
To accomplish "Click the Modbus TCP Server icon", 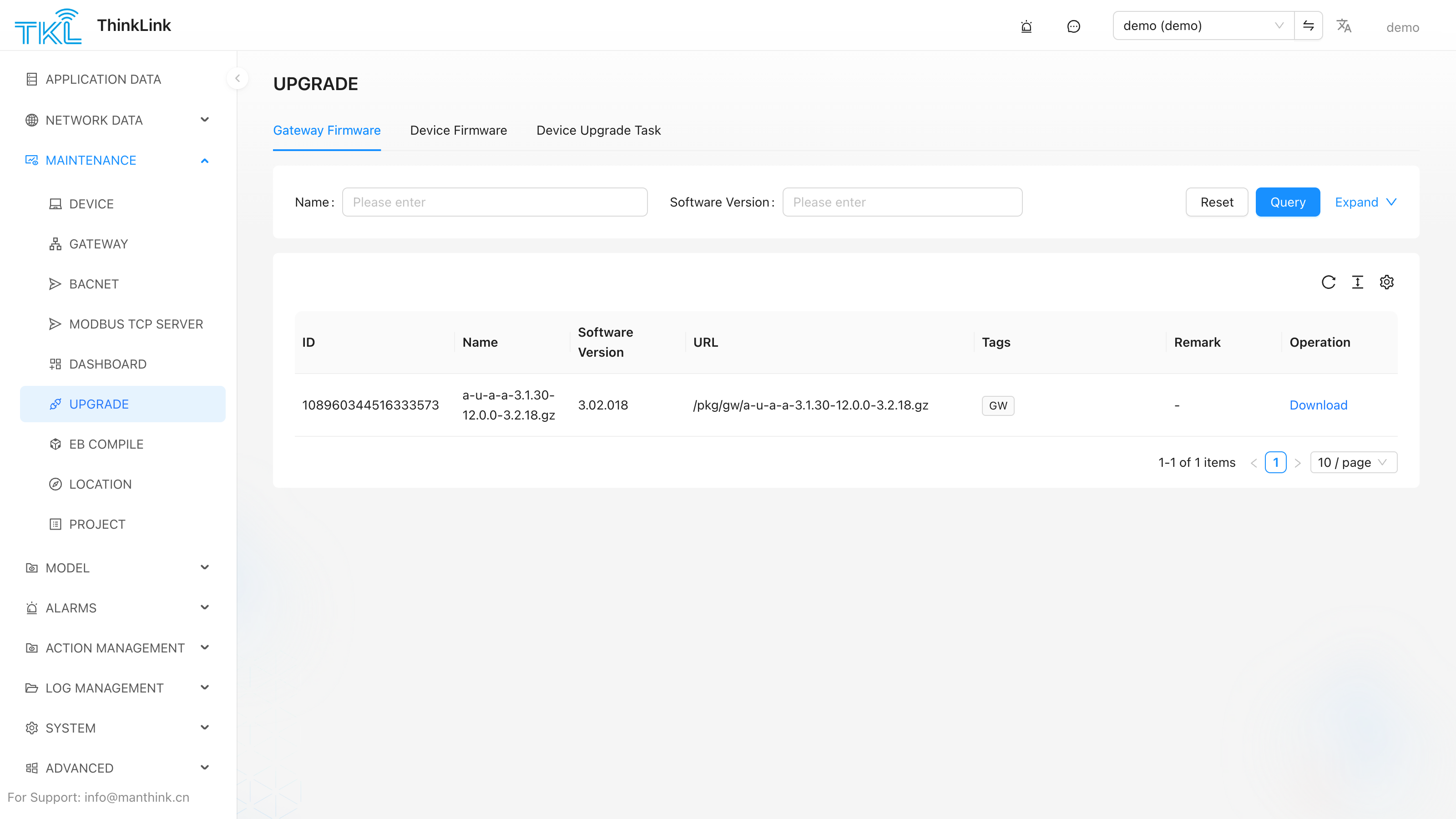I will (x=55, y=324).
